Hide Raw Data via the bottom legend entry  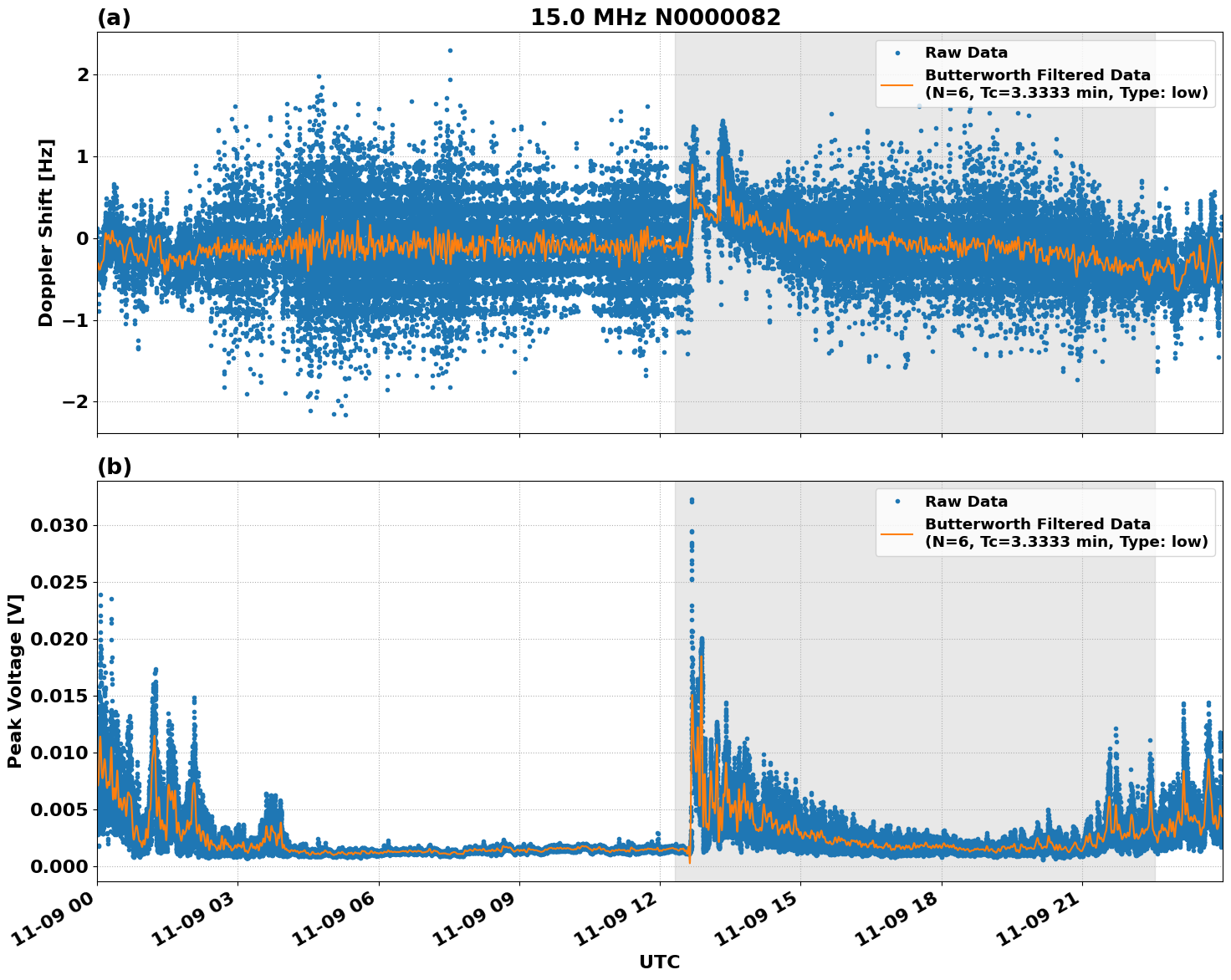953,499
